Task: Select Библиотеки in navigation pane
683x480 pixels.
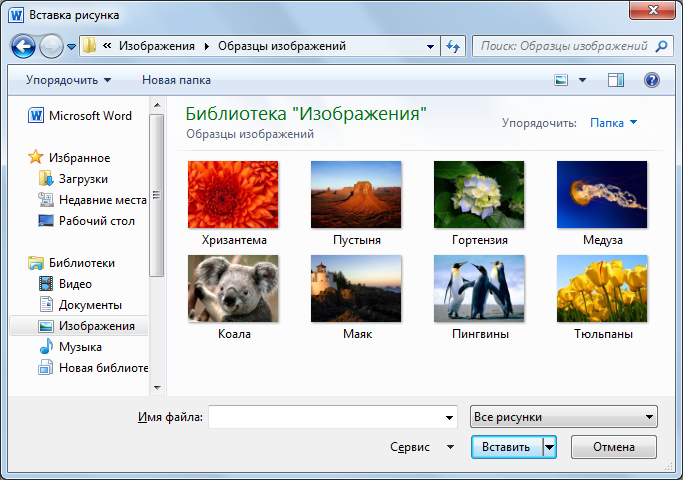Action: click(71, 263)
